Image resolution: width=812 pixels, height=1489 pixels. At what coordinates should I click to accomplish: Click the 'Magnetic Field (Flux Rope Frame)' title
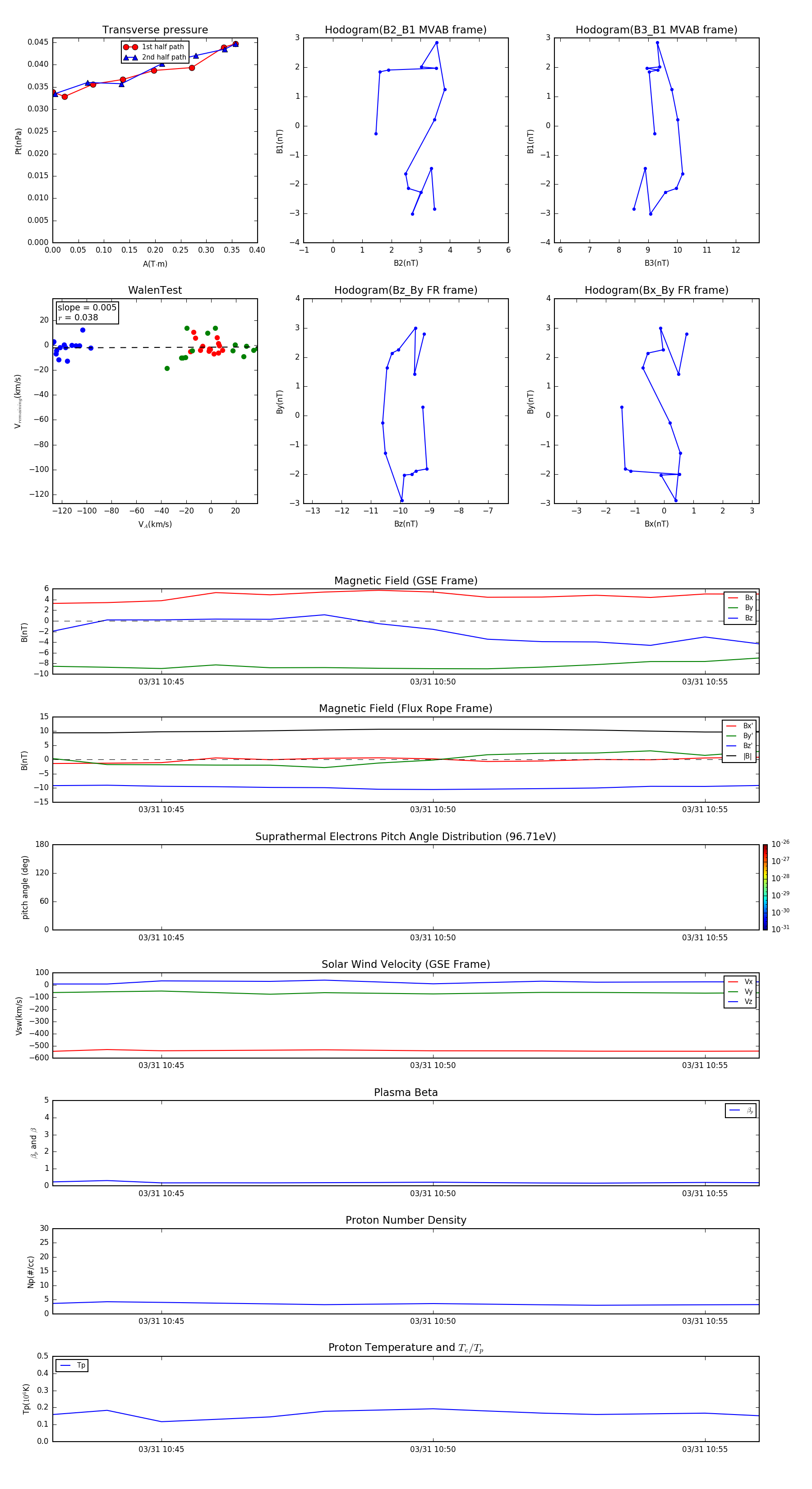406,709
